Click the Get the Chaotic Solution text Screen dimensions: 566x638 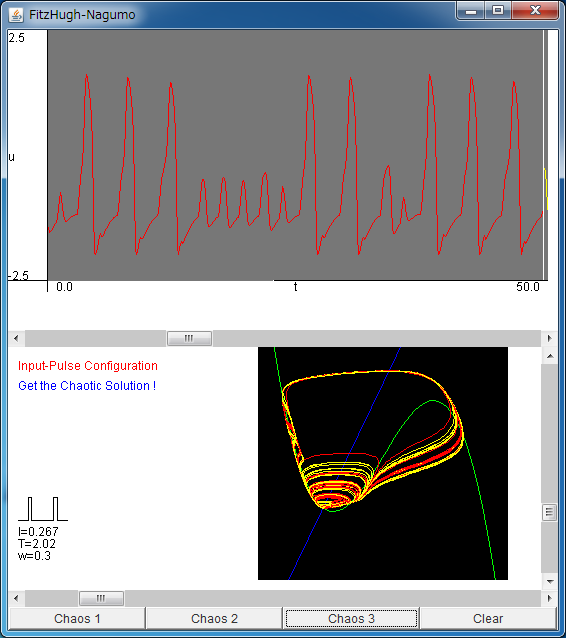87,386
